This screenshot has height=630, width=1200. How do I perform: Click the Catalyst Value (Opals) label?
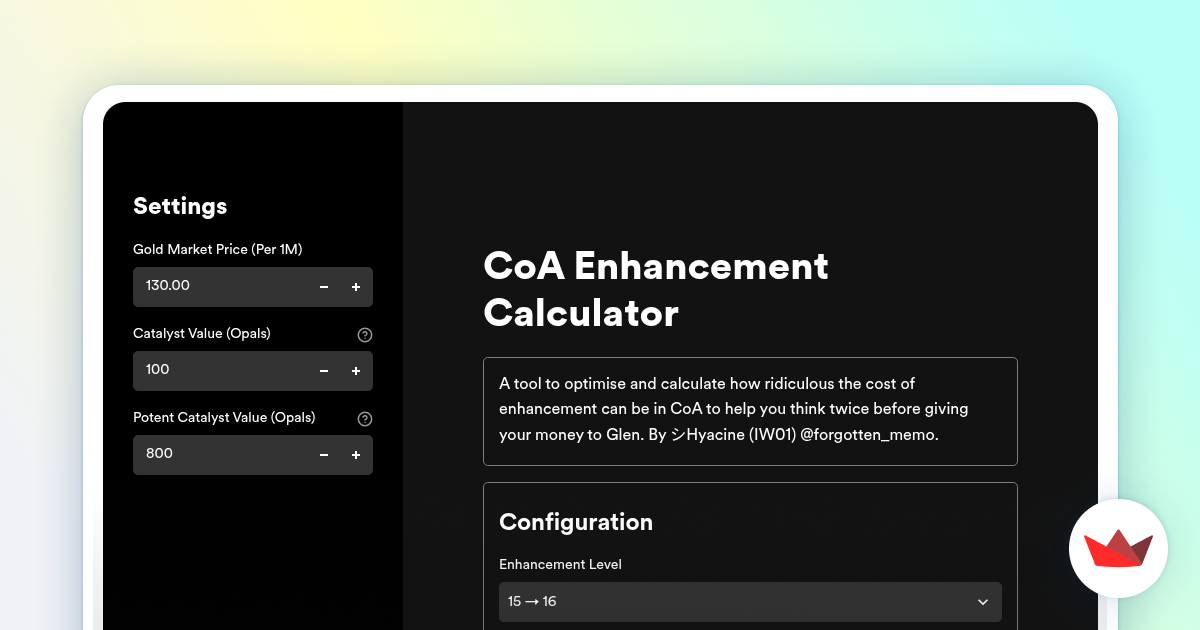(202, 333)
